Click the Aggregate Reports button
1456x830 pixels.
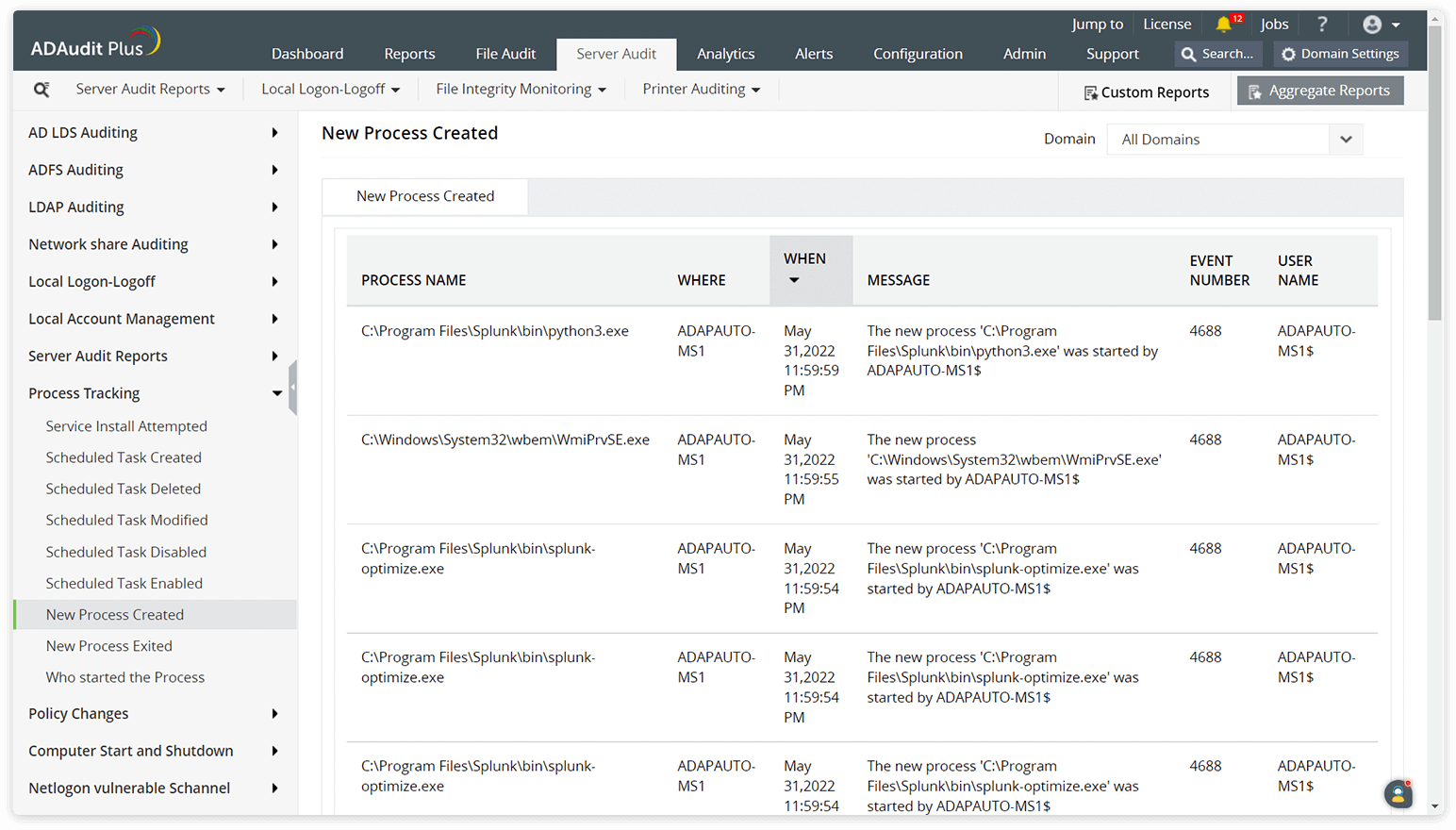(x=1320, y=90)
